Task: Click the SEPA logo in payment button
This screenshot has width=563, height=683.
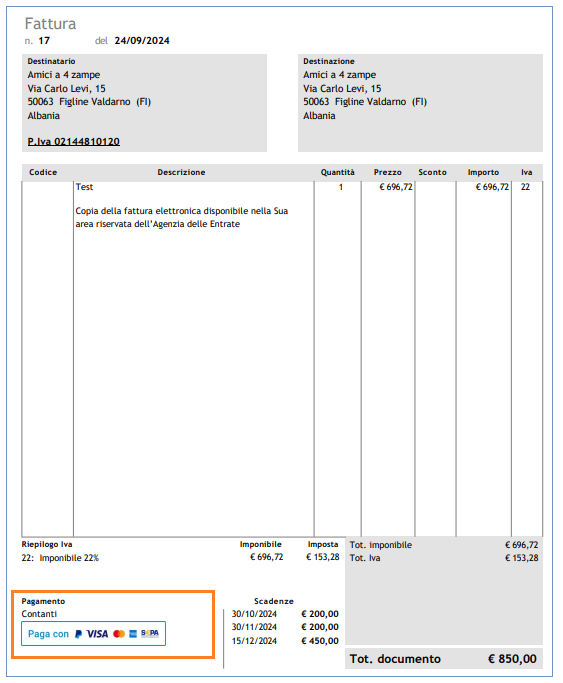Action: [x=150, y=633]
